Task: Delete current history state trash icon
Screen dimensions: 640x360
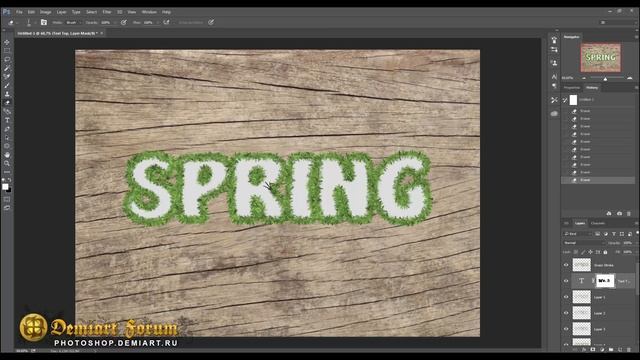Action: click(x=629, y=213)
